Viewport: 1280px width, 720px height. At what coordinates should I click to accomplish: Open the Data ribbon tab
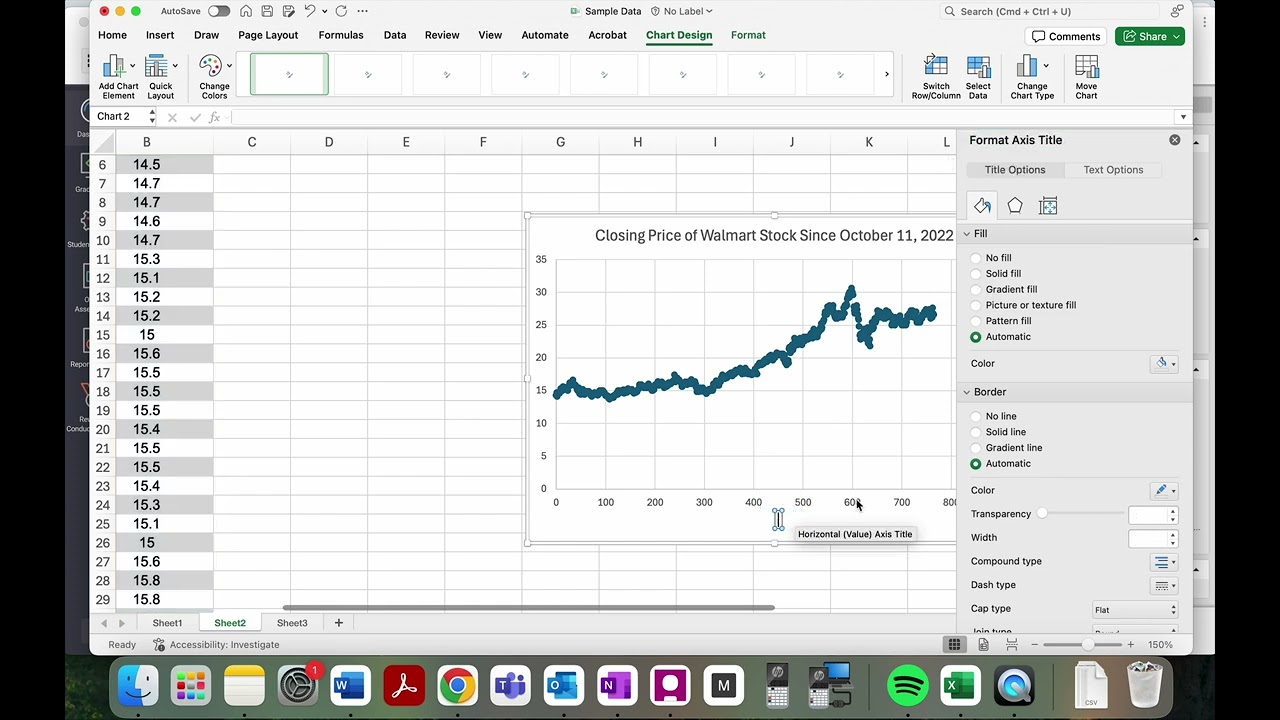(395, 35)
